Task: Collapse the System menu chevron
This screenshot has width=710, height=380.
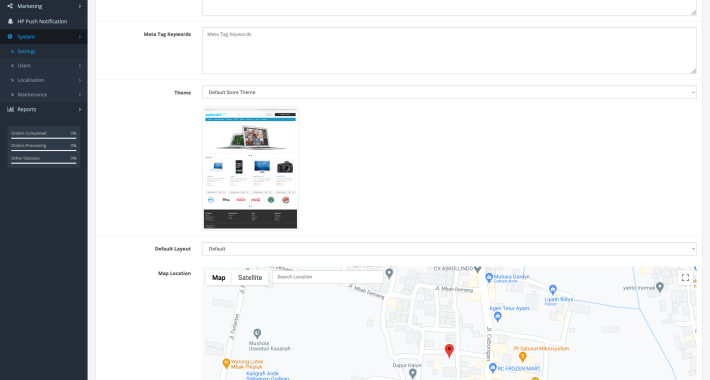Action: [80, 37]
